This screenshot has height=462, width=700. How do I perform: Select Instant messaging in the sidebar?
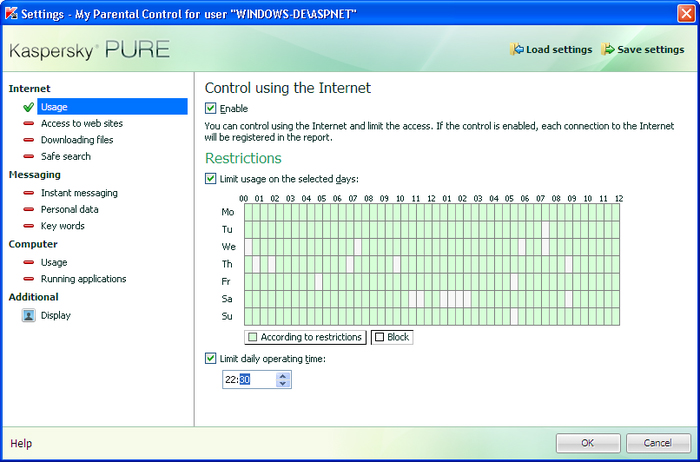click(79, 193)
